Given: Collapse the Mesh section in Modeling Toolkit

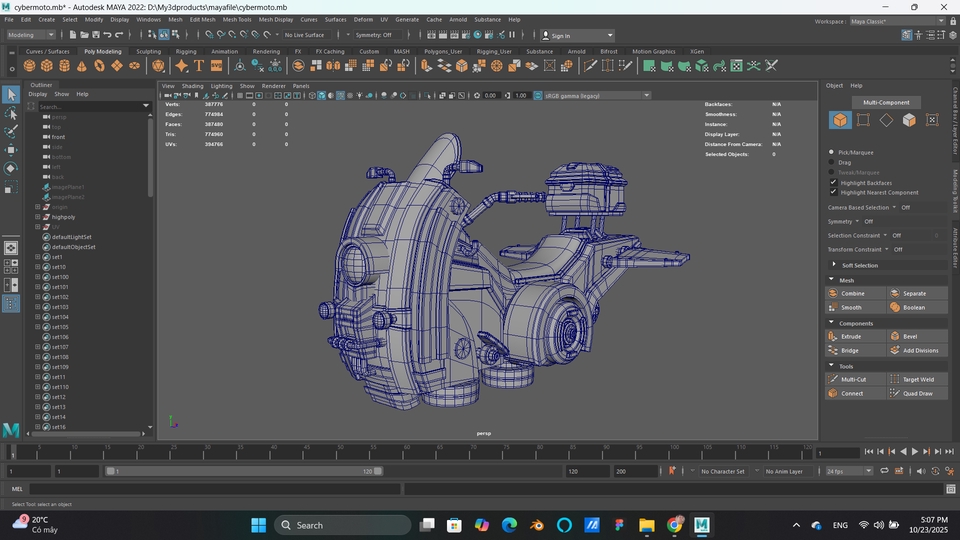Looking at the screenshot, I should [831, 279].
